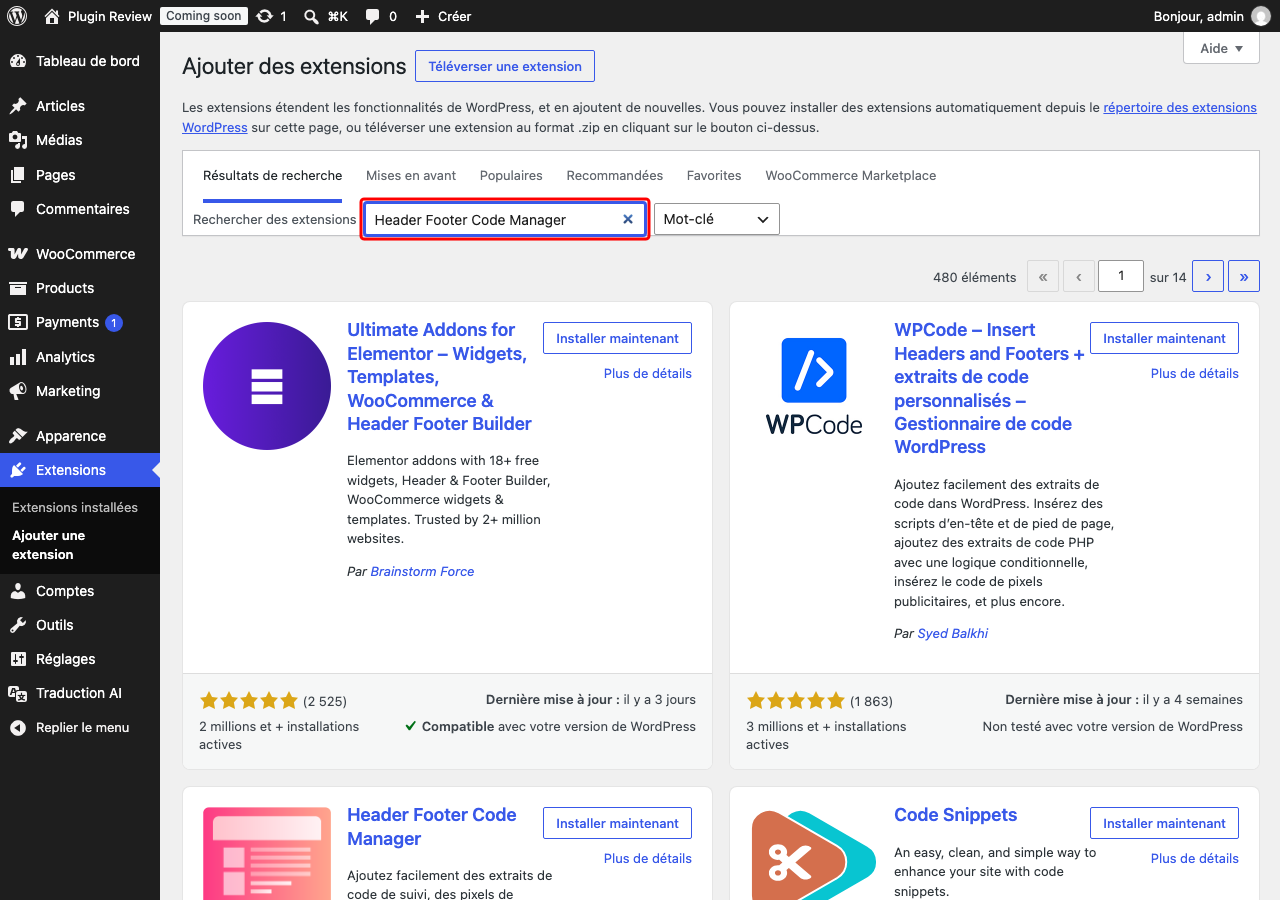Select the Résultats de recherche tab
Viewport: 1280px width, 900px height.
(272, 175)
